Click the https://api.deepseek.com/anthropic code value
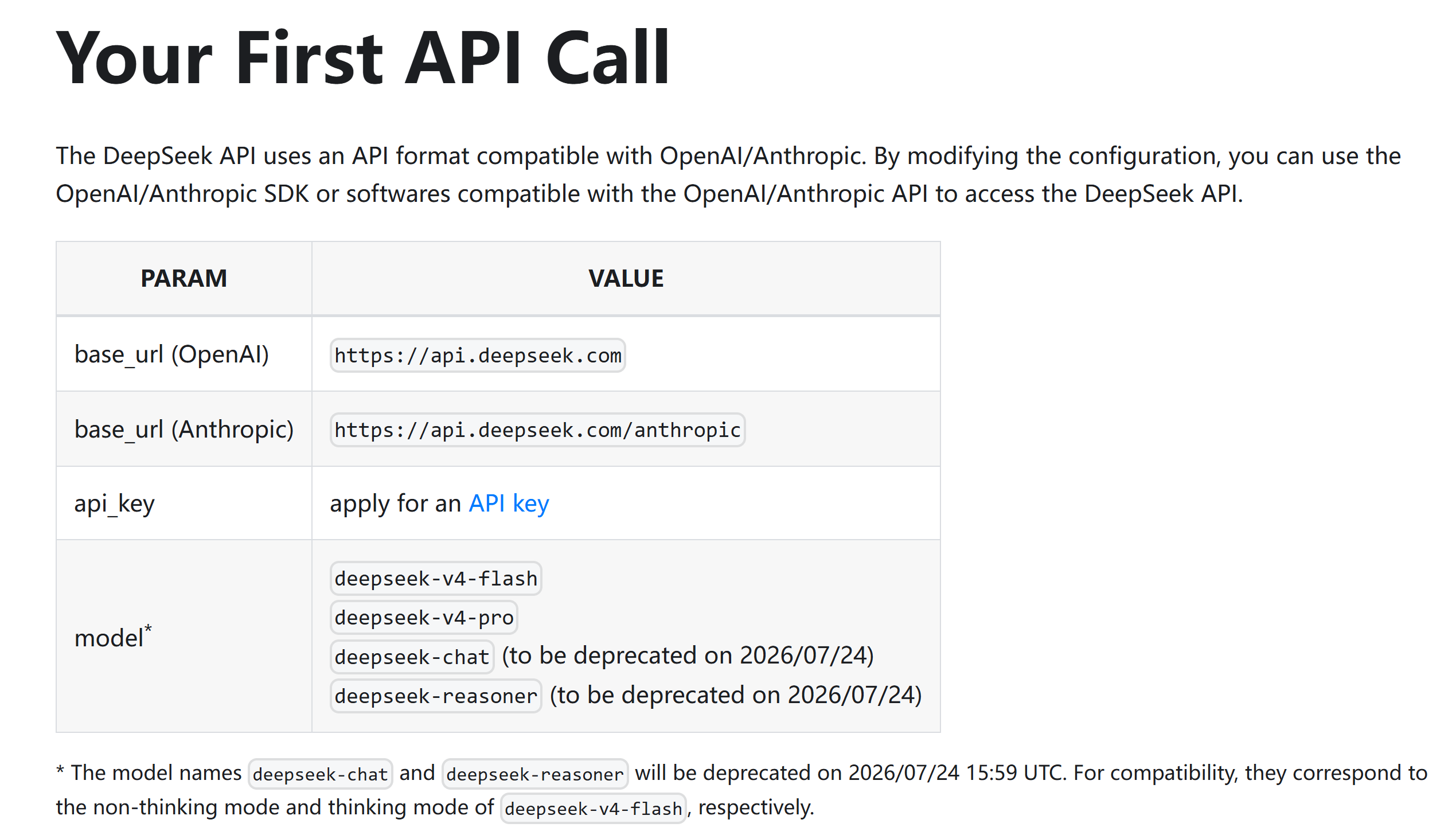This screenshot has height=839, width=1456. click(x=537, y=430)
